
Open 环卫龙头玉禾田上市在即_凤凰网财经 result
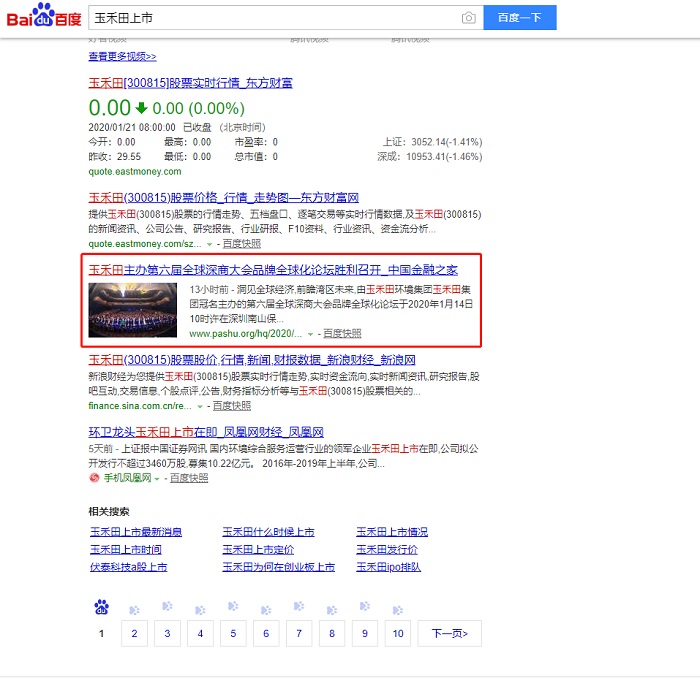coord(206,432)
